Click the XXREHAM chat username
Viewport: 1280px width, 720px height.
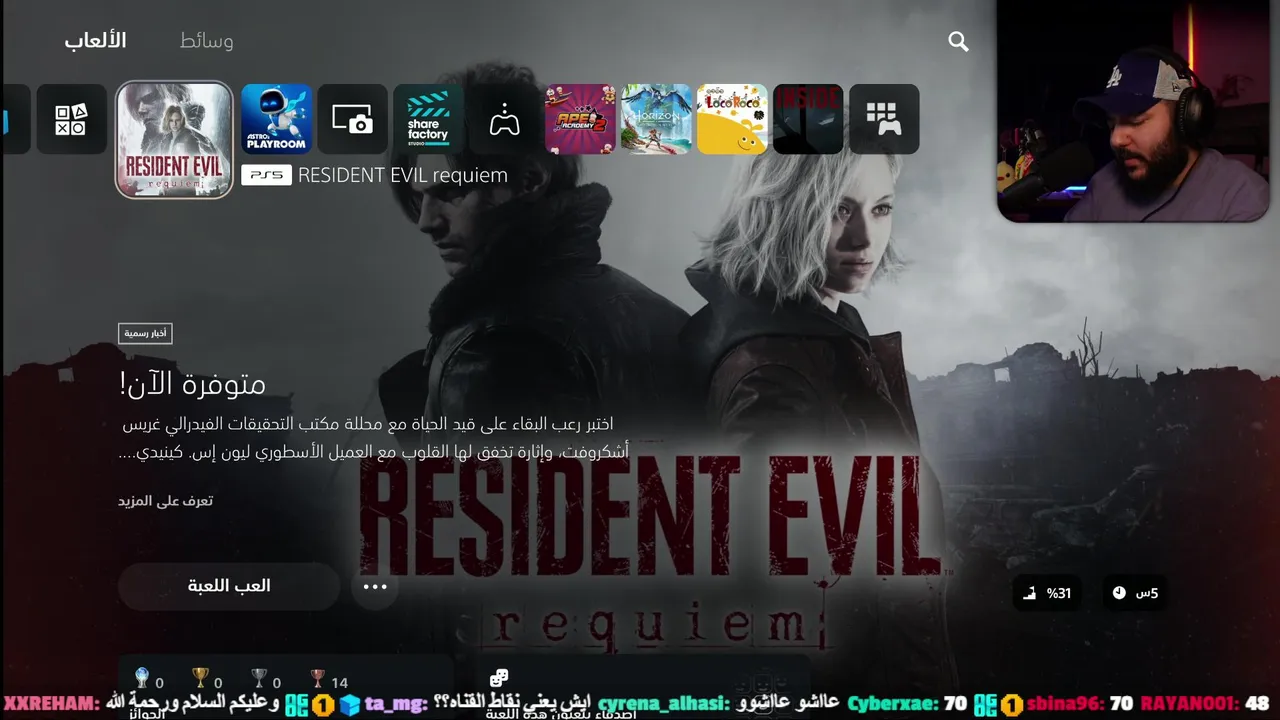(51, 704)
